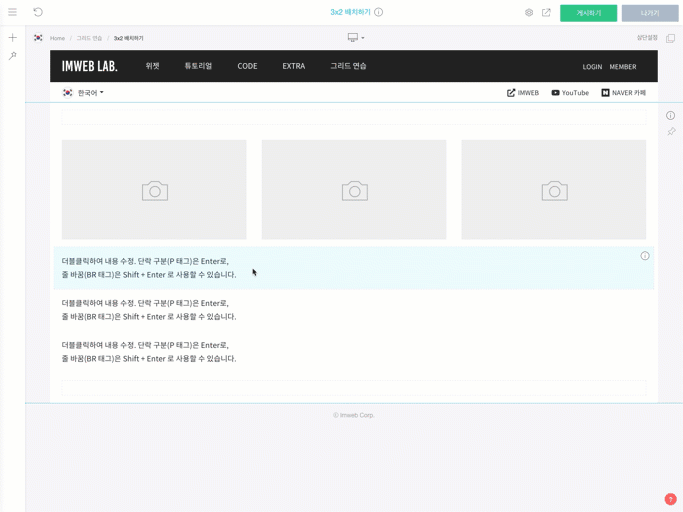The width and height of the screenshot is (683, 512).
Task: Click the Korean flag breadcrumb icon
Action: point(38,38)
